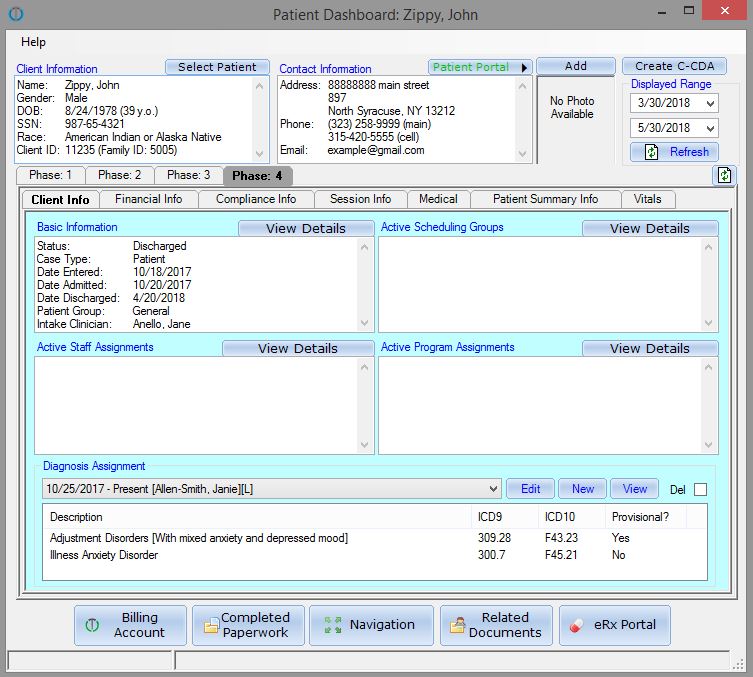Open the Navigation button
The image size is (753, 677).
pos(370,625)
